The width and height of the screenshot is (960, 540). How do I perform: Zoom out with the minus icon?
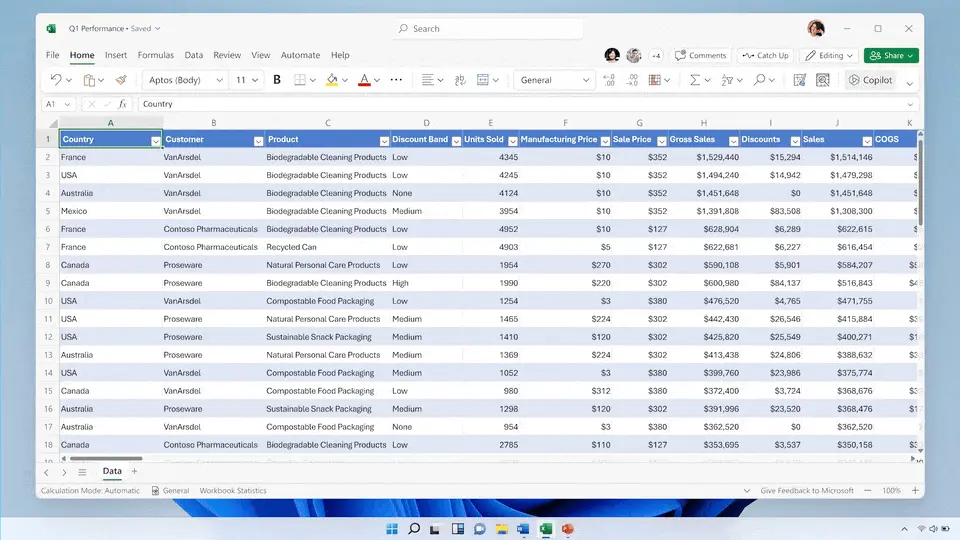868,490
